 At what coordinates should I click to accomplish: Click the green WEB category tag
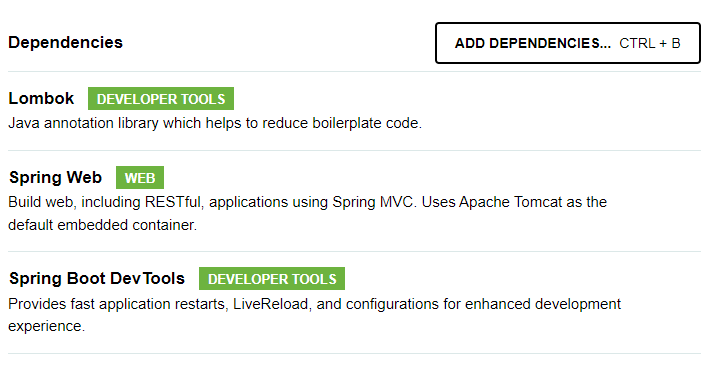[x=140, y=178]
